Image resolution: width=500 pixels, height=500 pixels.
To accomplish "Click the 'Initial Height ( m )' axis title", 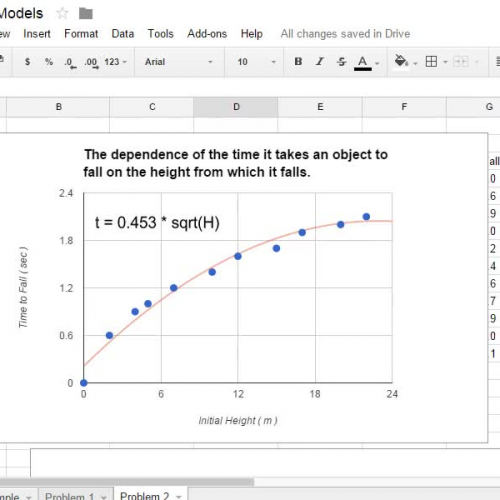I will coord(238,420).
